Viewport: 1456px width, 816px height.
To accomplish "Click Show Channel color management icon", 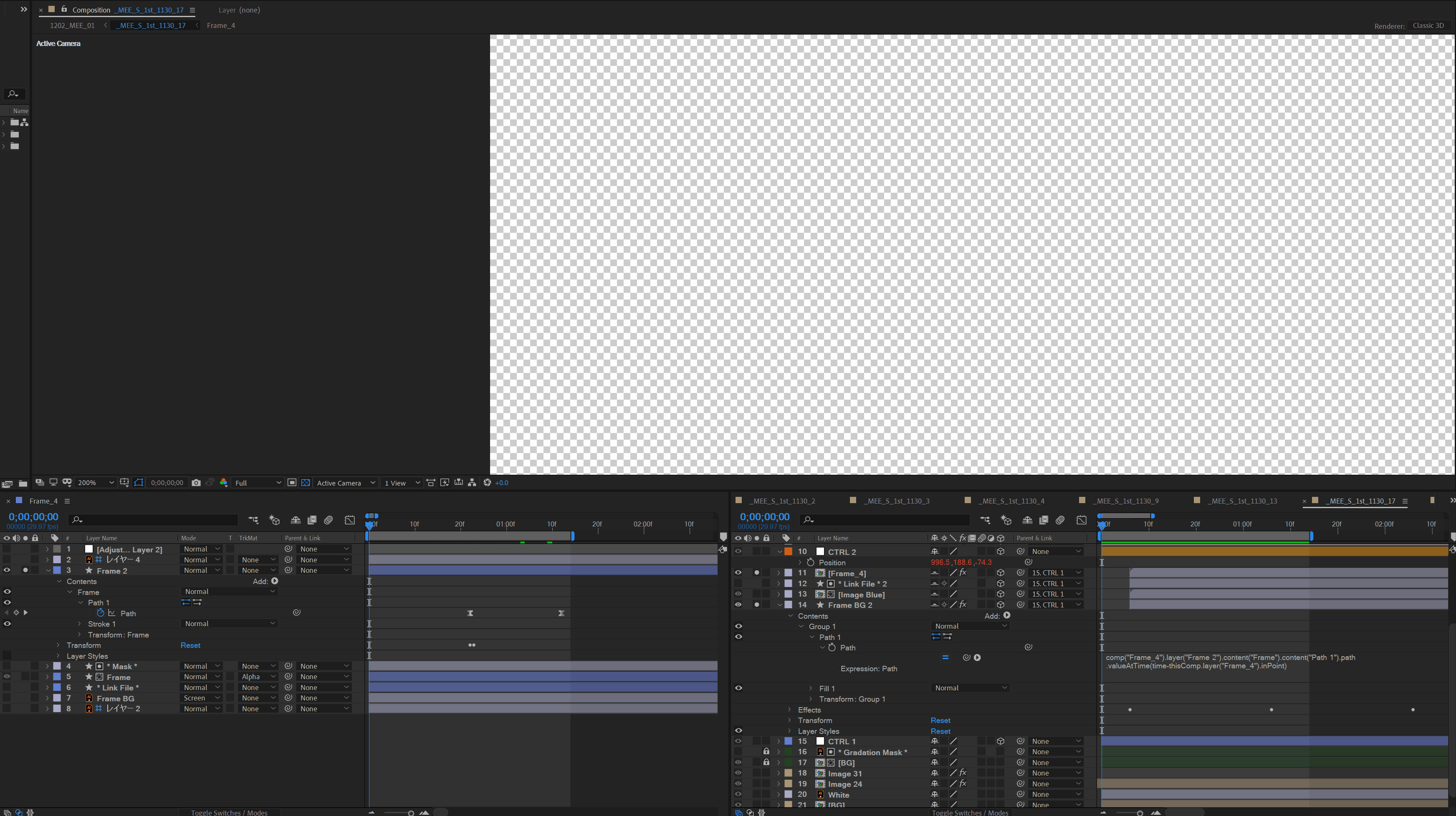I will point(224,483).
